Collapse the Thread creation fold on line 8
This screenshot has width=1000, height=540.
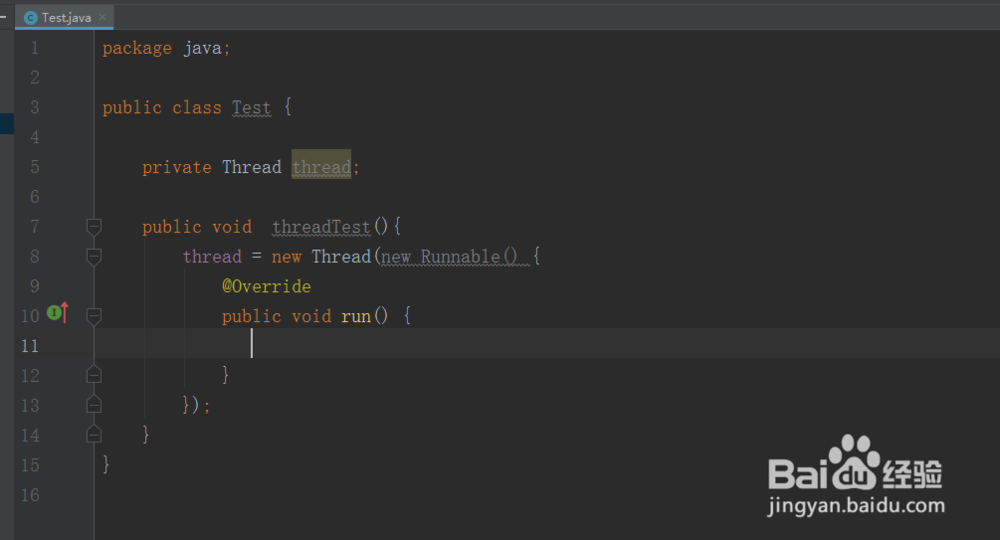point(94,256)
